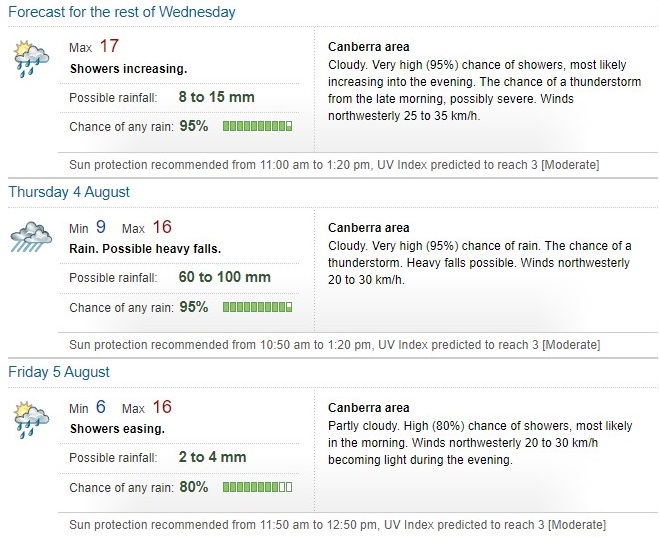The width and height of the screenshot is (659, 537).
Task: Click 'Rain. Possible heavy falls.' summary
Action: click(145, 248)
